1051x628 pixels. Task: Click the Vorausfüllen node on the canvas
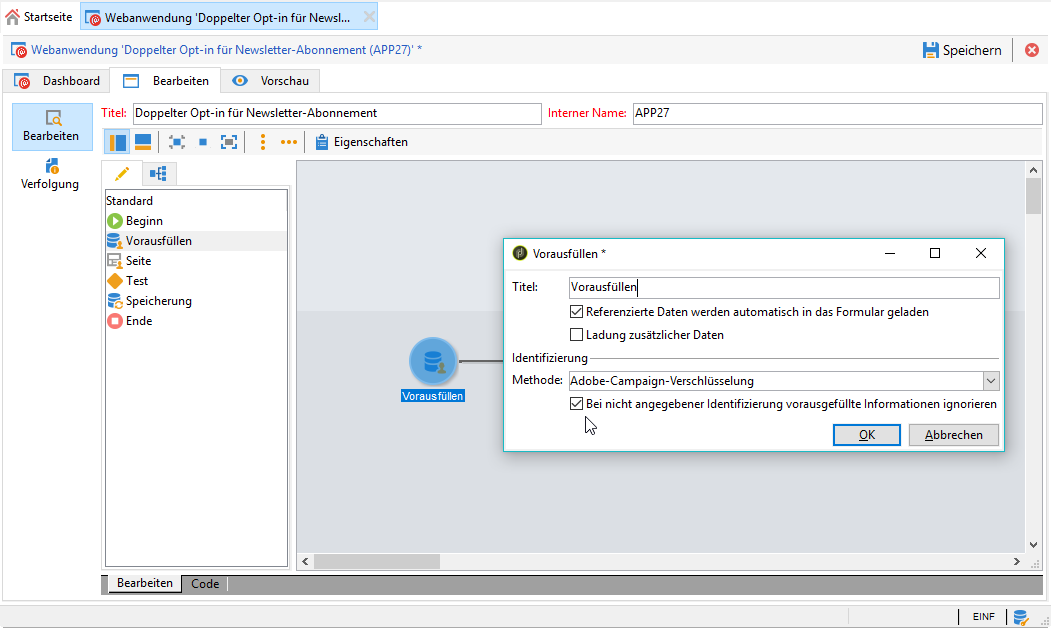(433, 361)
